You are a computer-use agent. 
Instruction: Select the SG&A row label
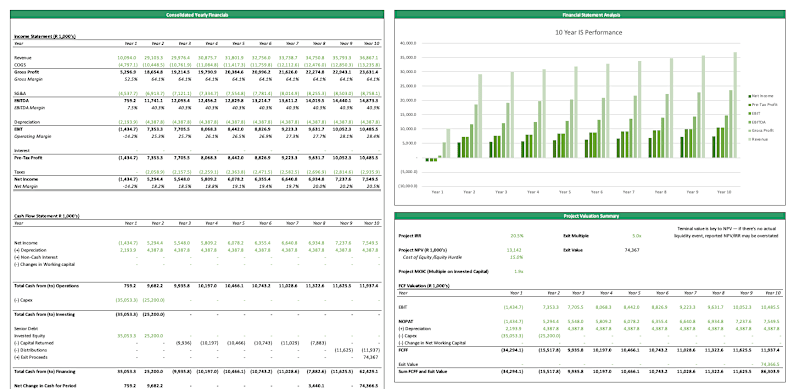[19, 93]
